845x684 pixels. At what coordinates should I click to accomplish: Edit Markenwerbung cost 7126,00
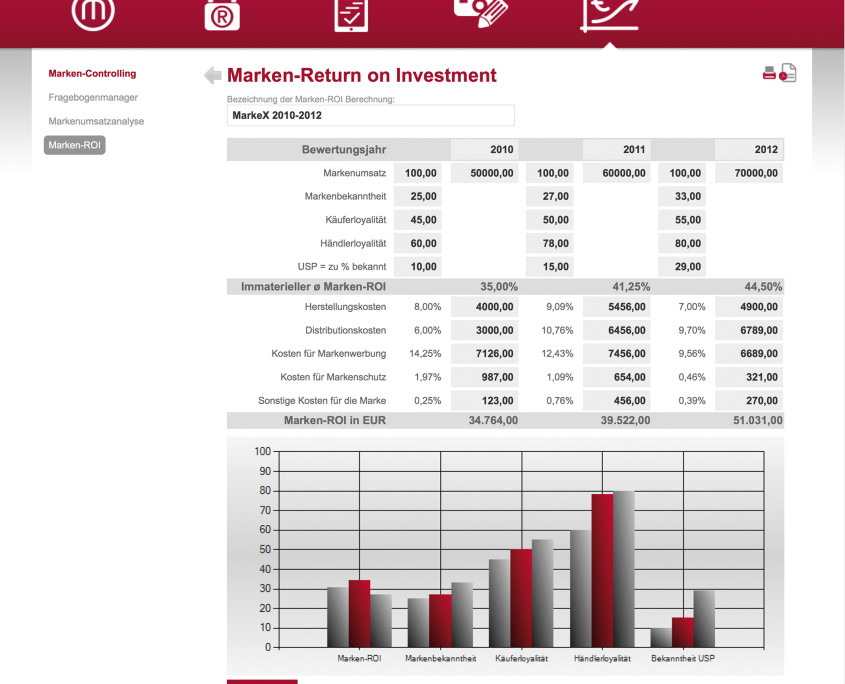click(484, 354)
